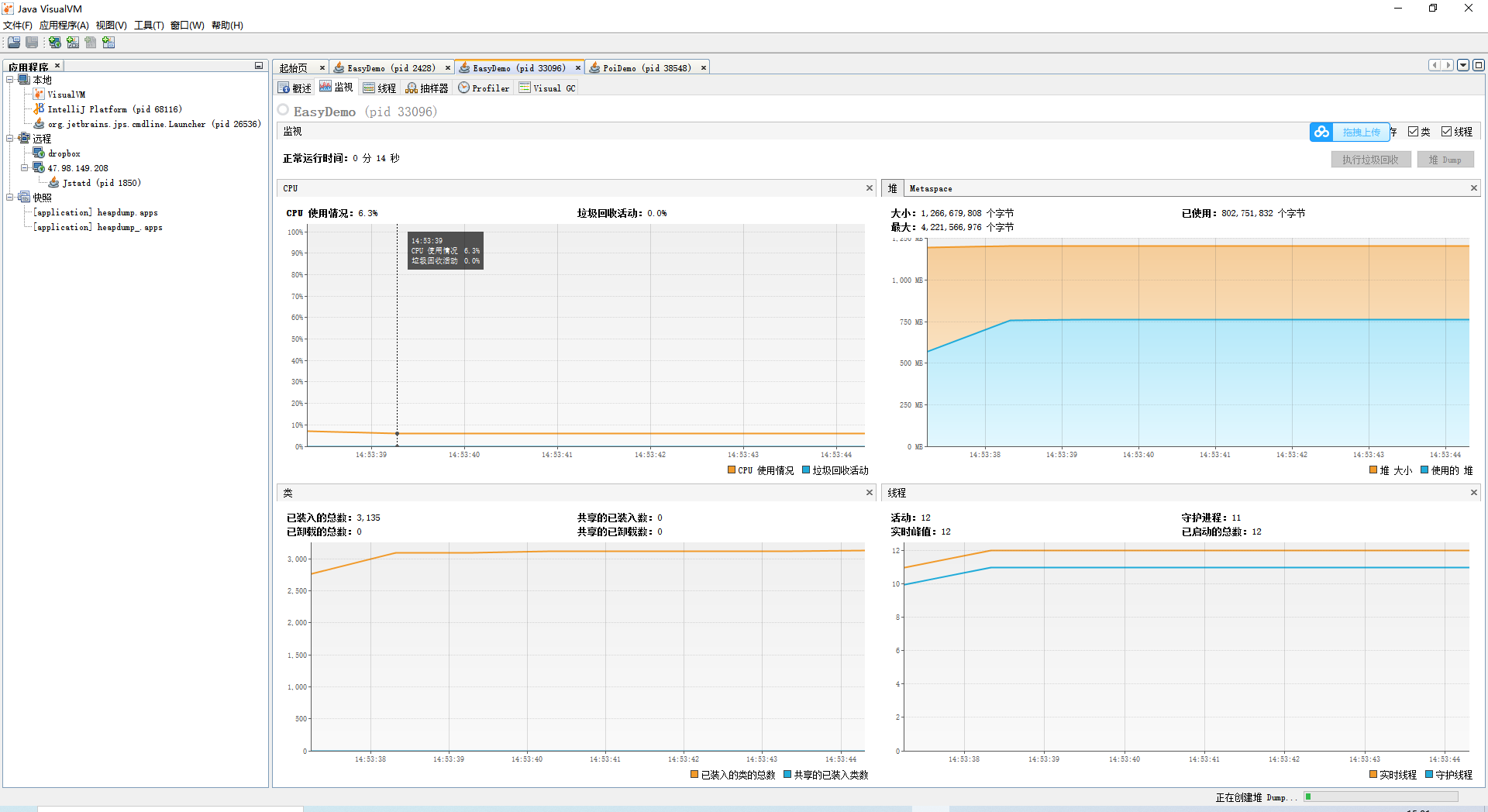Click the dropbox remote host icon

[x=39, y=153]
